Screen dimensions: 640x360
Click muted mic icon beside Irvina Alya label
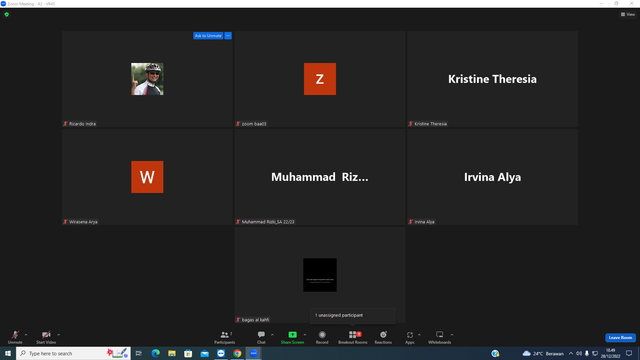pos(411,222)
